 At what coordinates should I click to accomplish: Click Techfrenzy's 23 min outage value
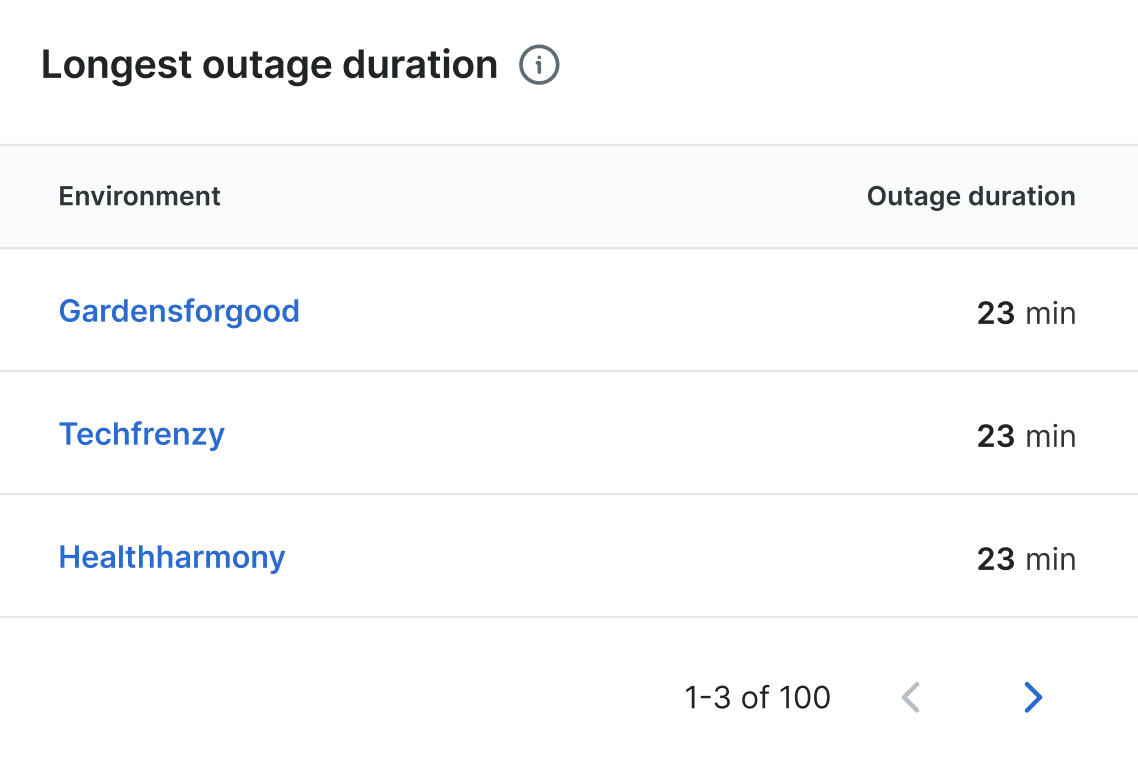tap(1025, 436)
